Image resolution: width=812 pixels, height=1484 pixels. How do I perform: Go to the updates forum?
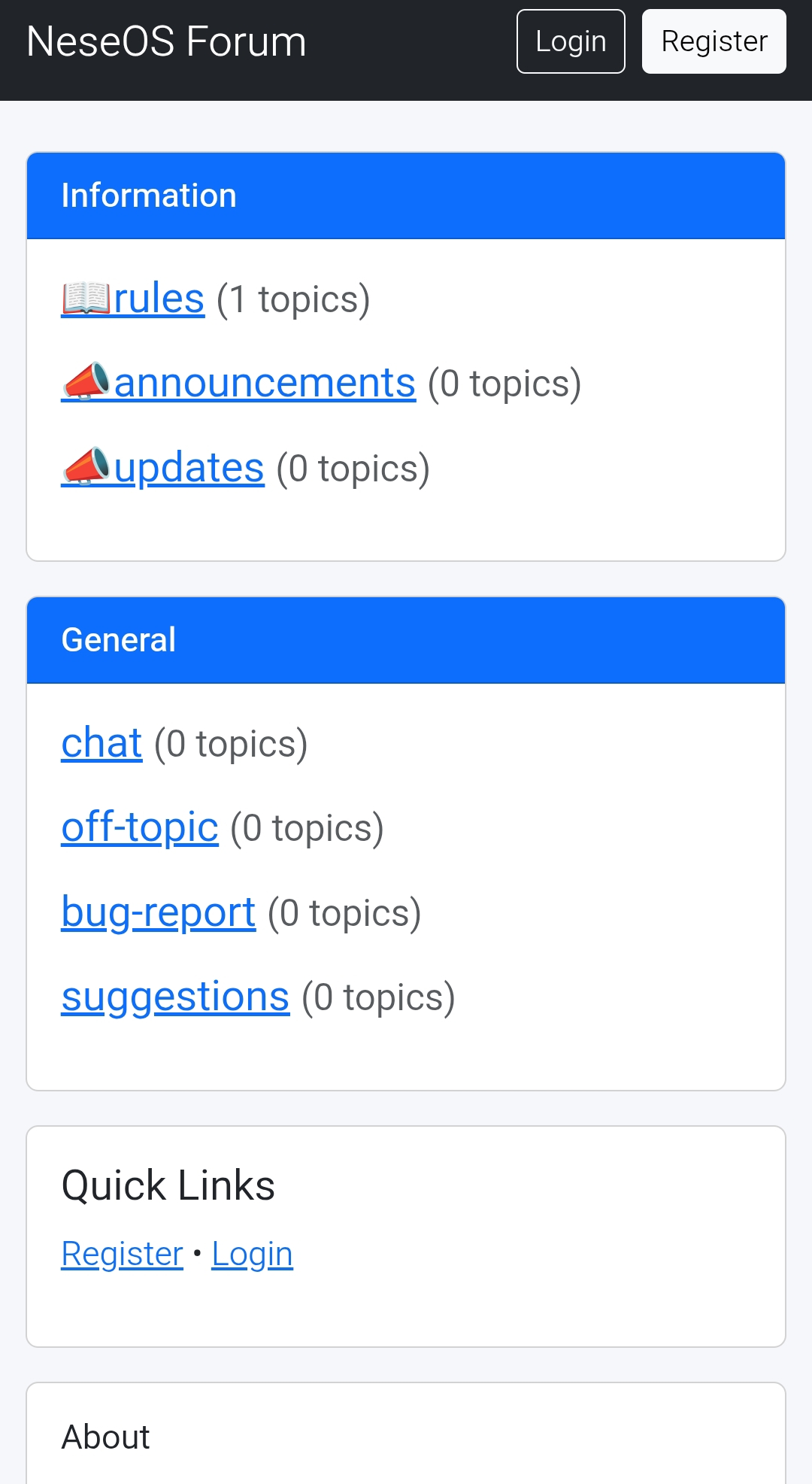click(x=189, y=468)
